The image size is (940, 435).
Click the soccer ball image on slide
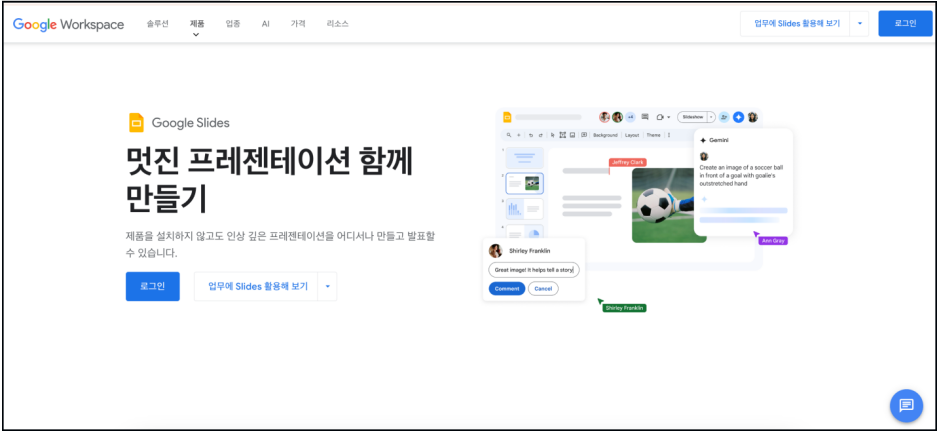[669, 205]
